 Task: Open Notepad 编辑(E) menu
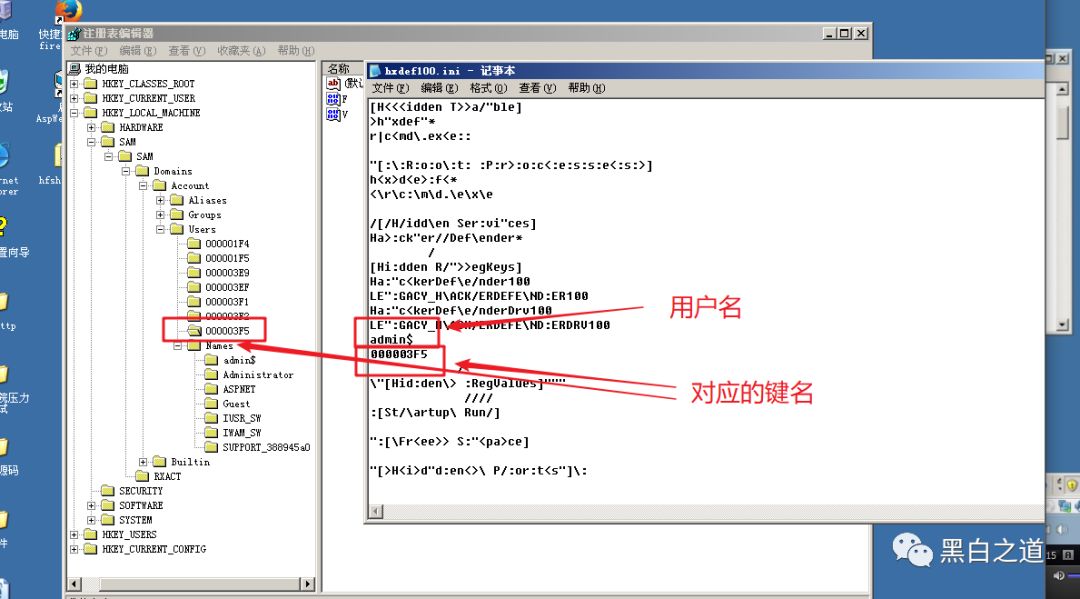(x=439, y=88)
